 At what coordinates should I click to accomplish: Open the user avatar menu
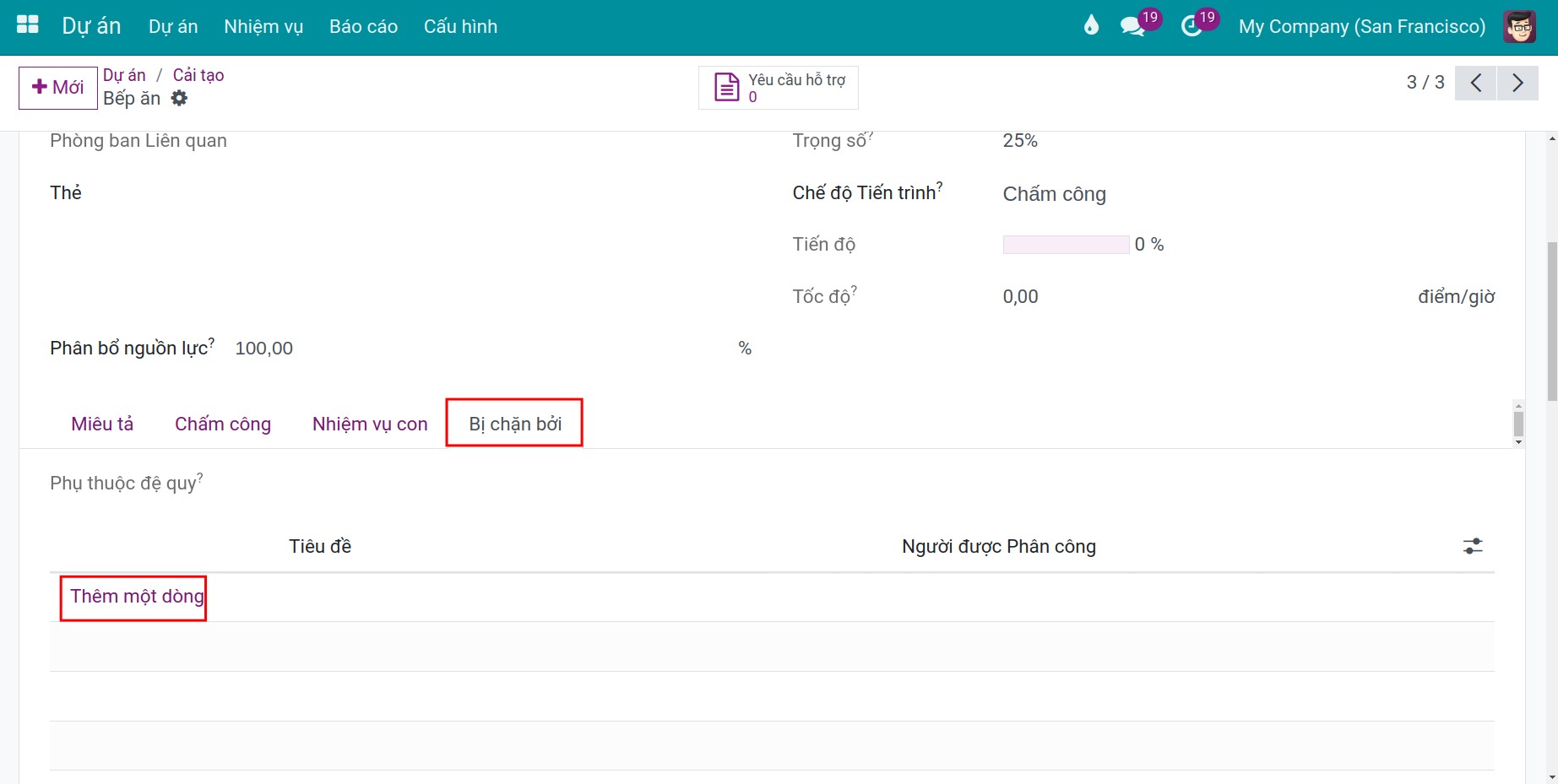tap(1519, 26)
